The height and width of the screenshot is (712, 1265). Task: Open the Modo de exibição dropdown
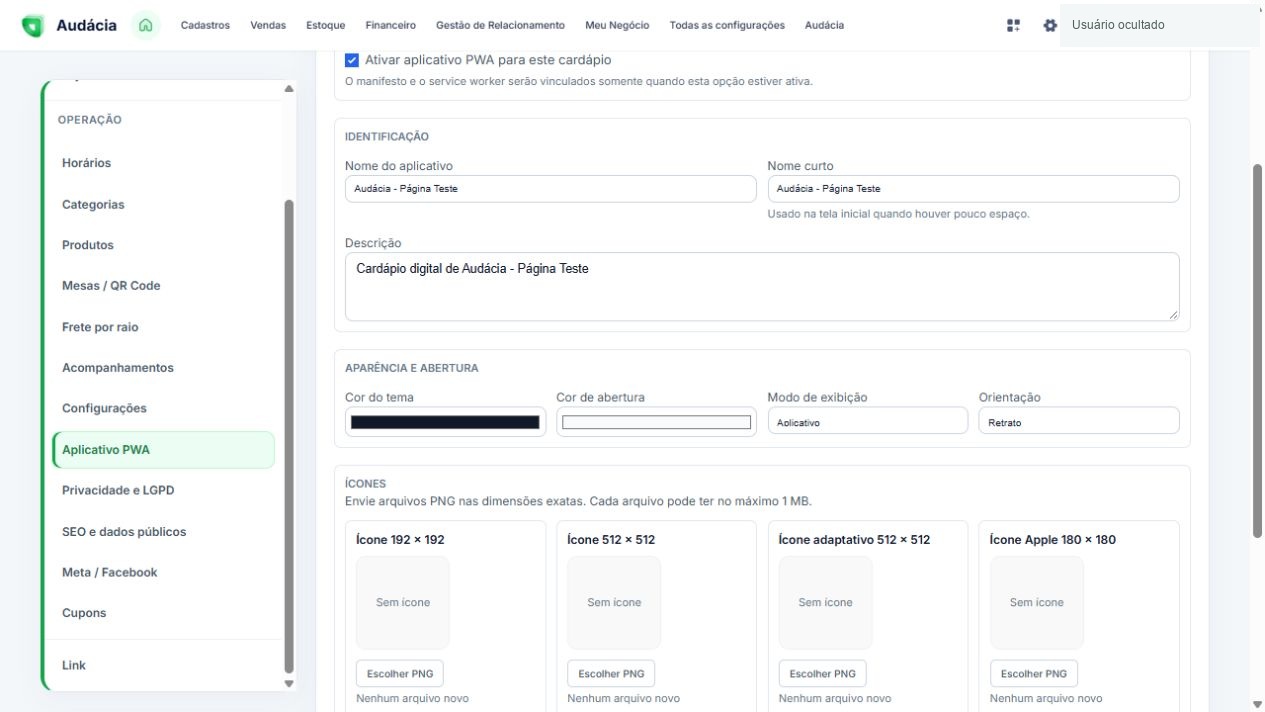[867, 421]
